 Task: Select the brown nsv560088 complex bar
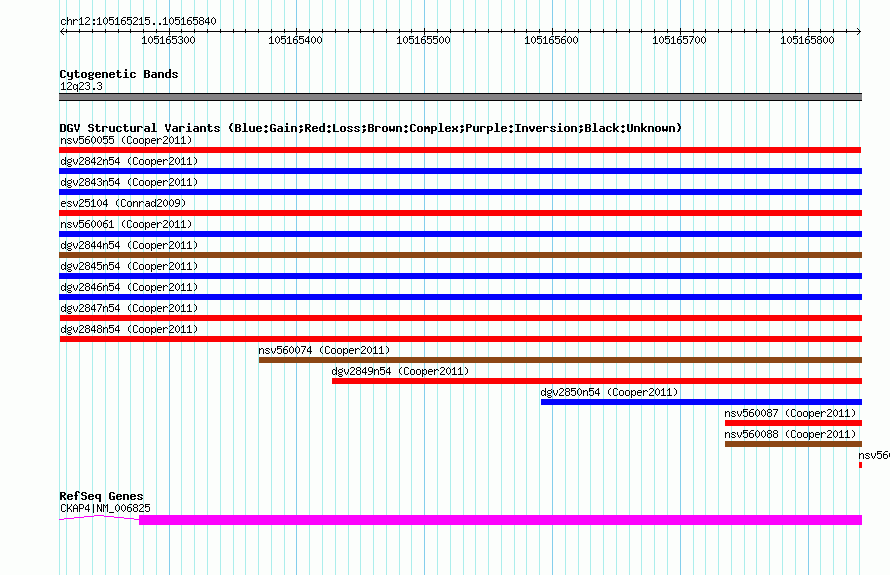794,444
